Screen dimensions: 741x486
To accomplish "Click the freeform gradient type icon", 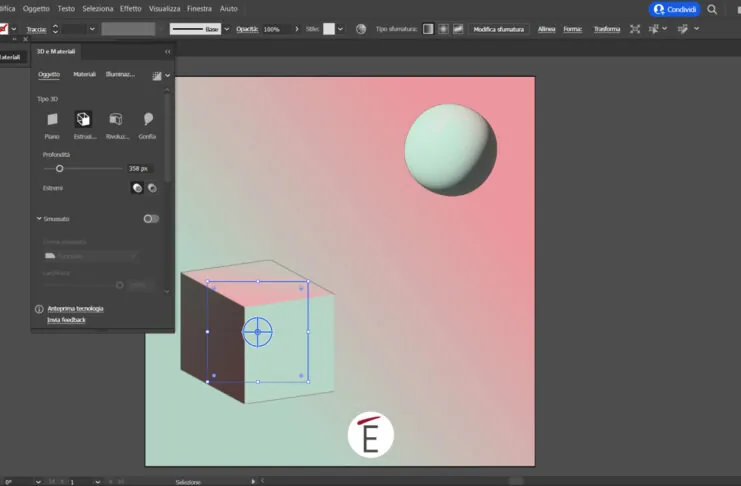I will tap(459, 29).
